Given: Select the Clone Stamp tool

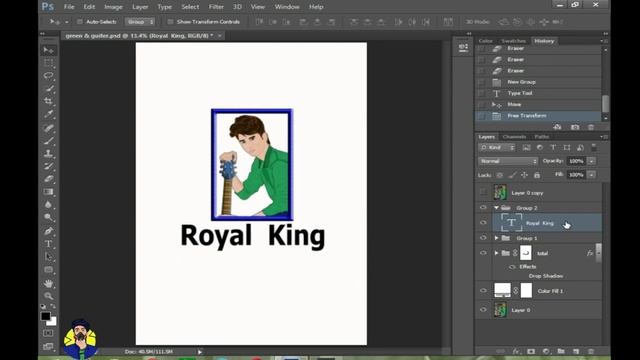Looking at the screenshot, I should click(x=49, y=153).
